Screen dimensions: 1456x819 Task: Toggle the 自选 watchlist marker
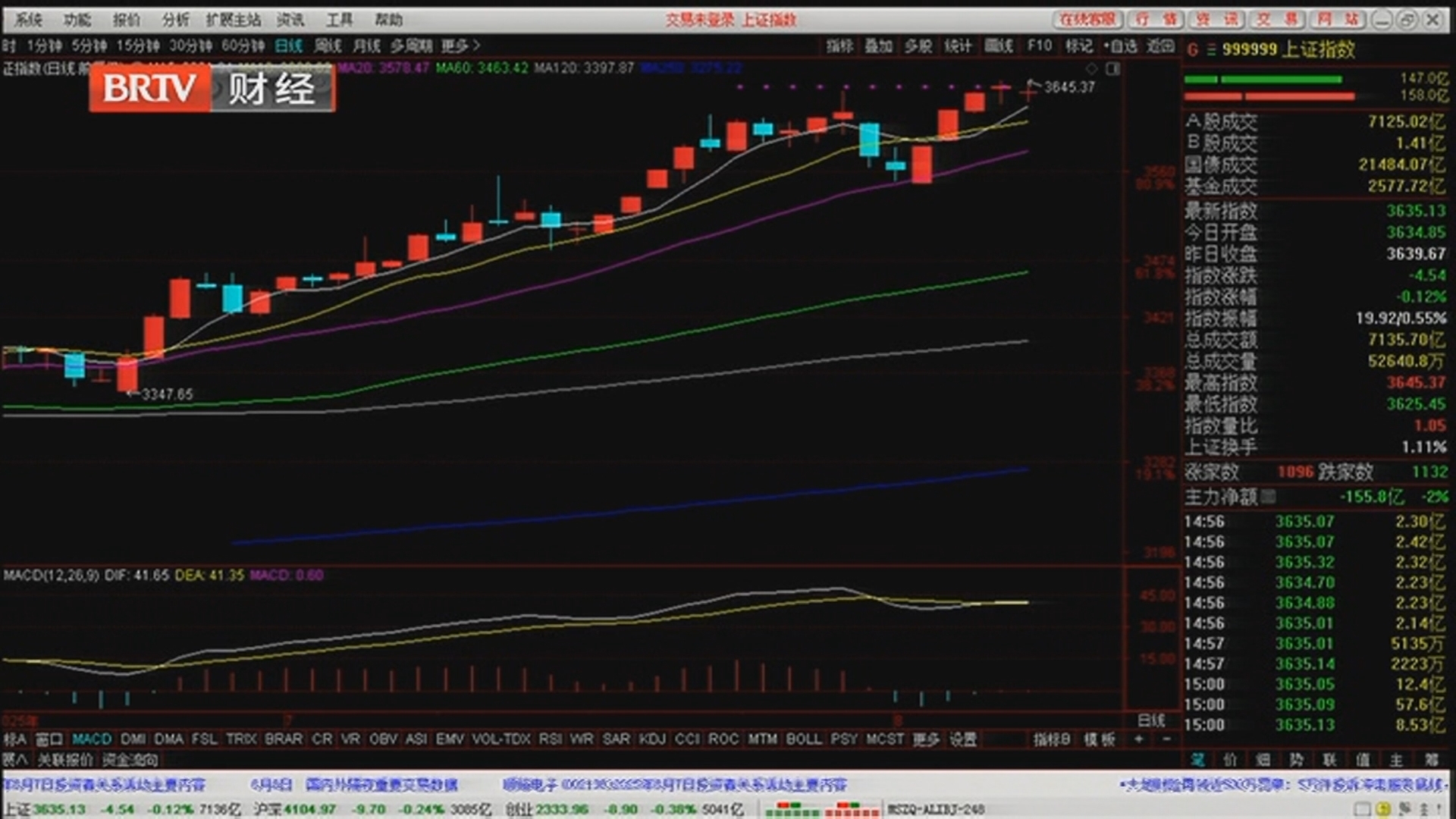tap(1120, 46)
